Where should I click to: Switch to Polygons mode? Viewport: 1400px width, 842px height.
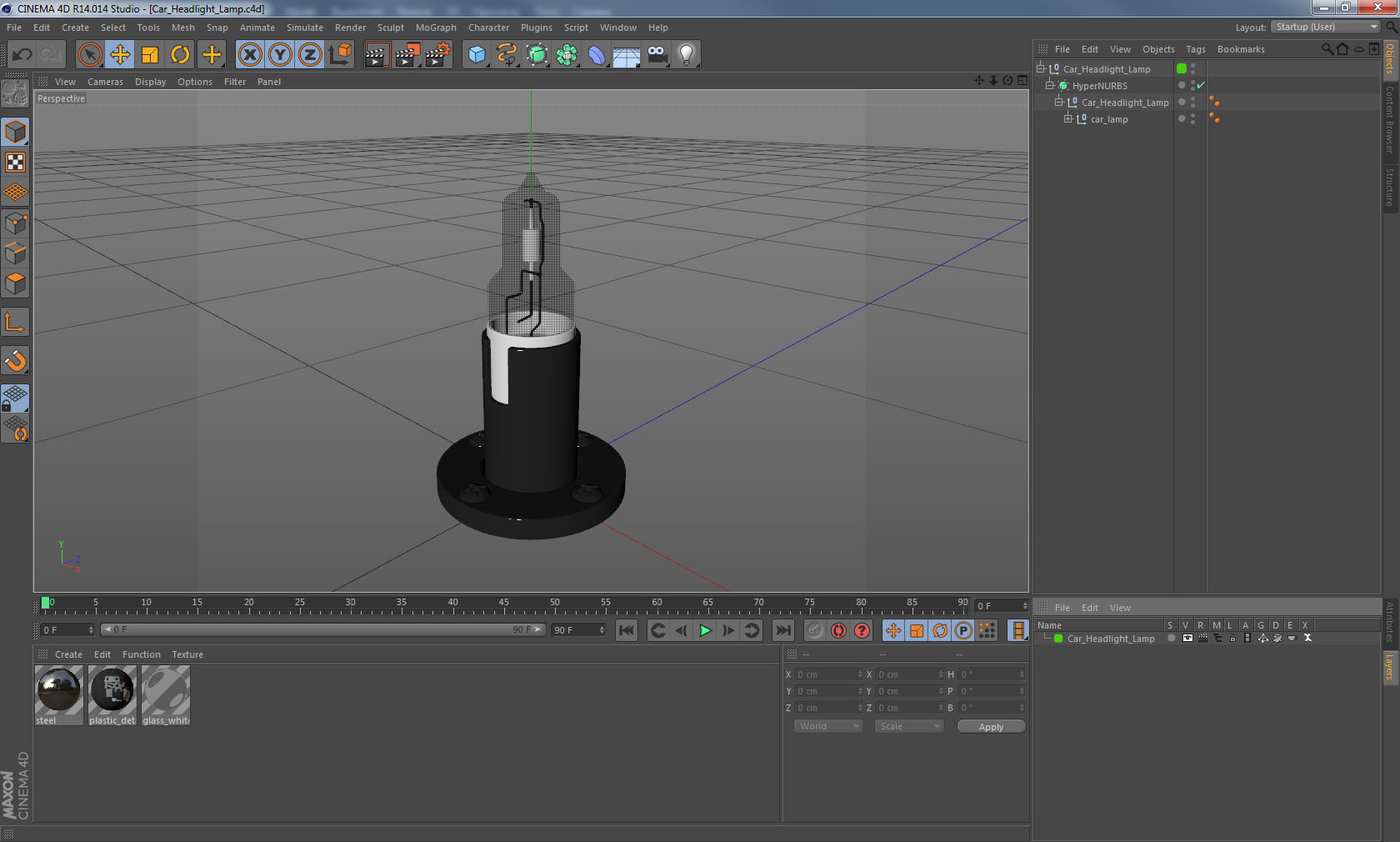pos(16,283)
